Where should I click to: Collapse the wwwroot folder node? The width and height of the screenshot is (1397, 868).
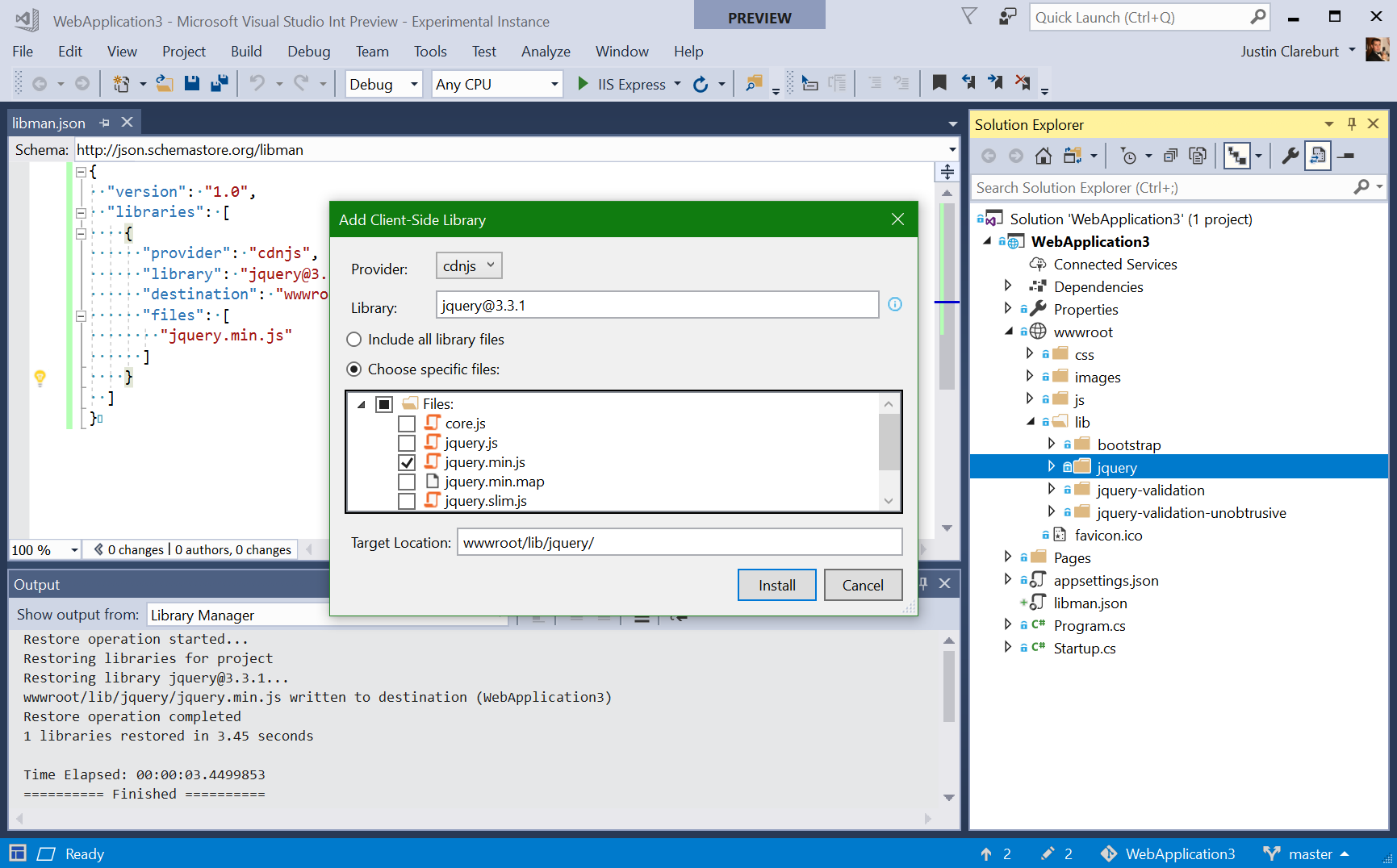tap(1008, 331)
